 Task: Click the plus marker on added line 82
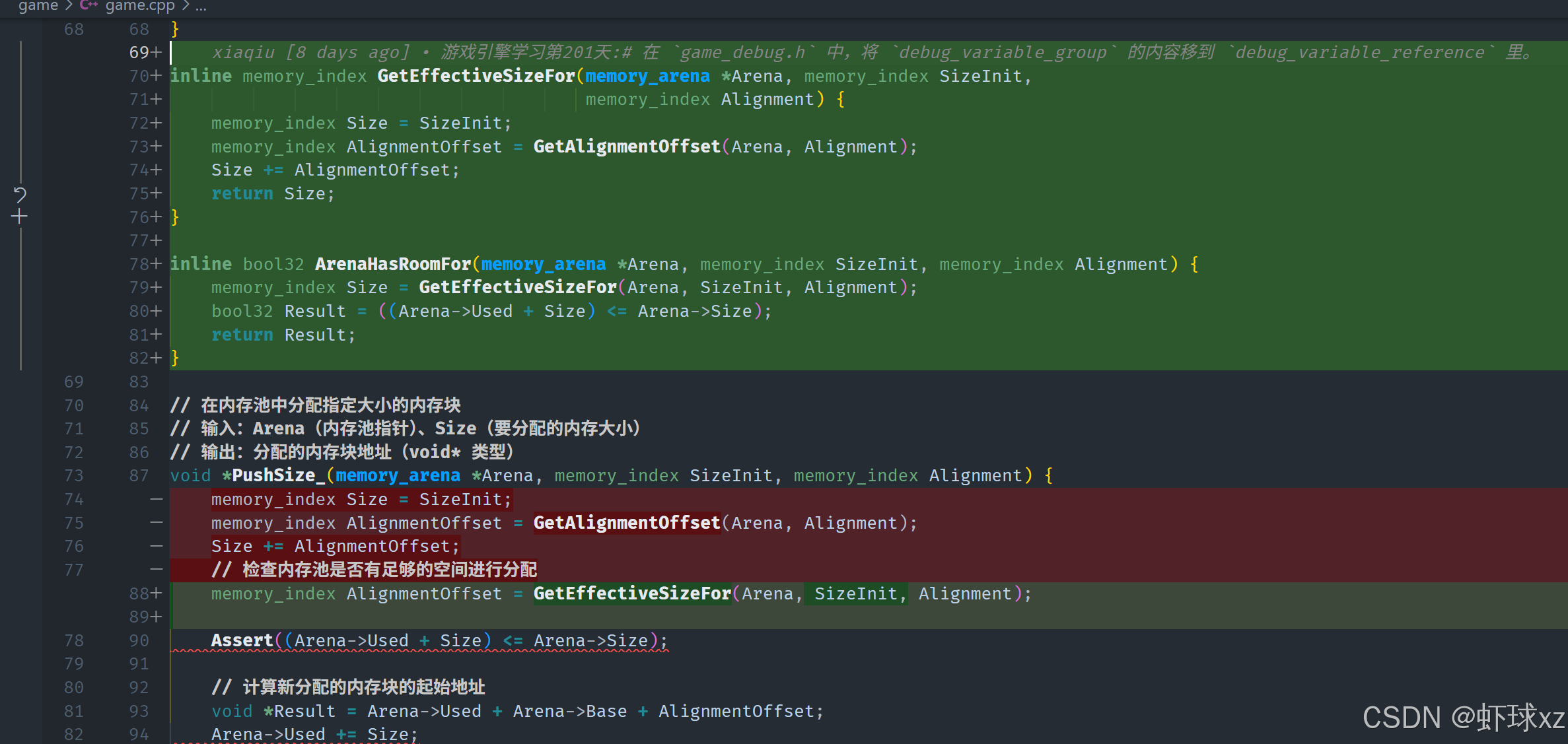click(156, 358)
